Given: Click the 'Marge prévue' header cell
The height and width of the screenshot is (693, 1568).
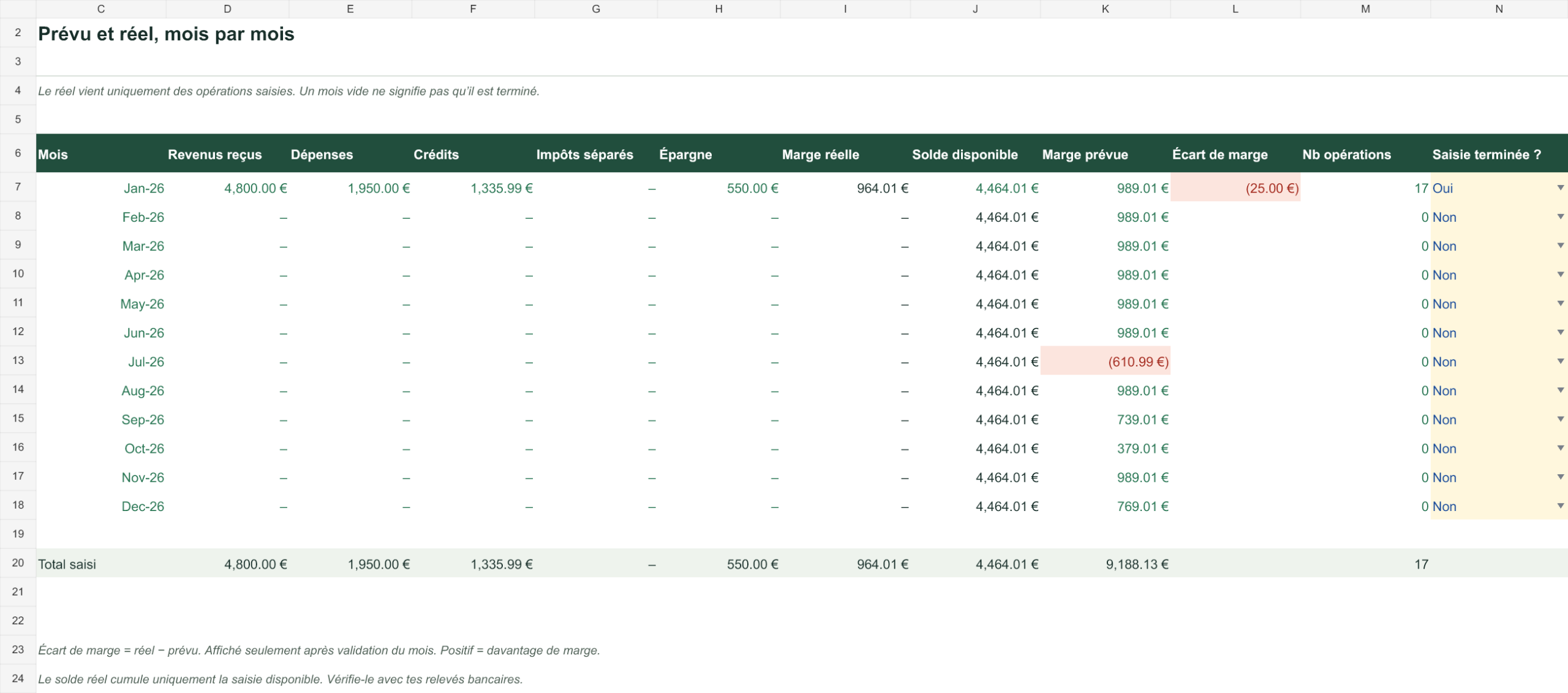Looking at the screenshot, I should pos(1106,154).
